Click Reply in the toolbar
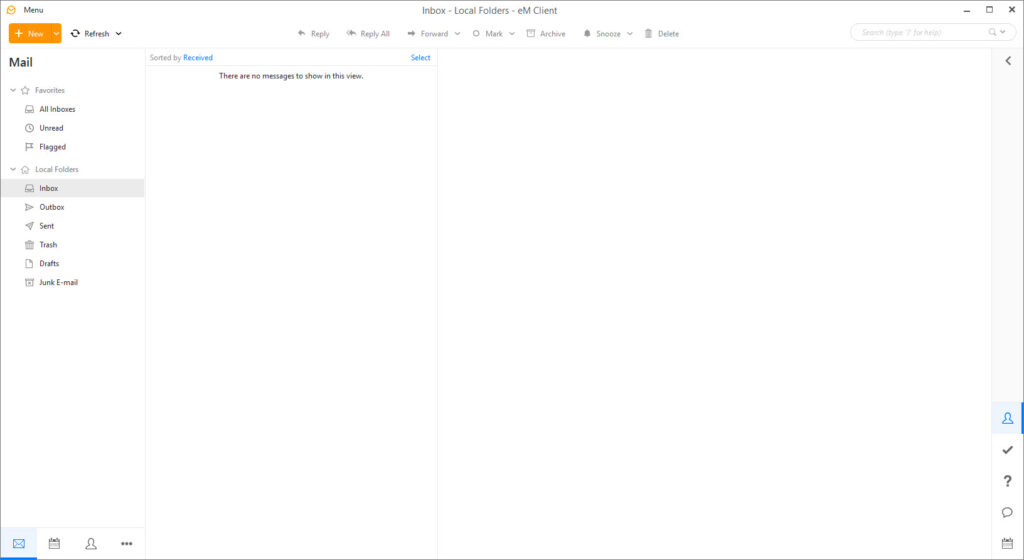The height and width of the screenshot is (560, 1024). coord(313,33)
